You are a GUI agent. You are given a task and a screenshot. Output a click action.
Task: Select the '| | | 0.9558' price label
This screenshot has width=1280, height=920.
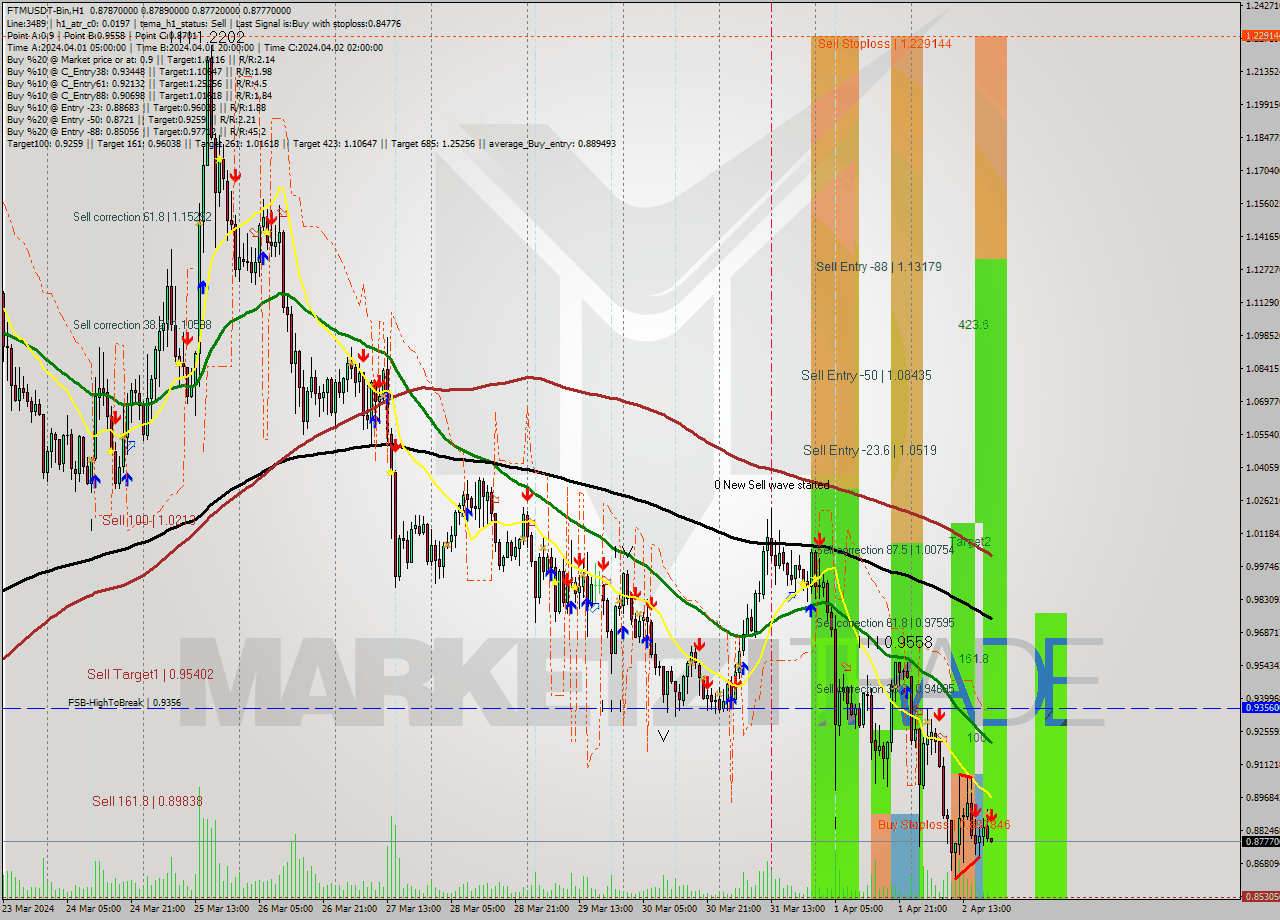(x=899, y=643)
